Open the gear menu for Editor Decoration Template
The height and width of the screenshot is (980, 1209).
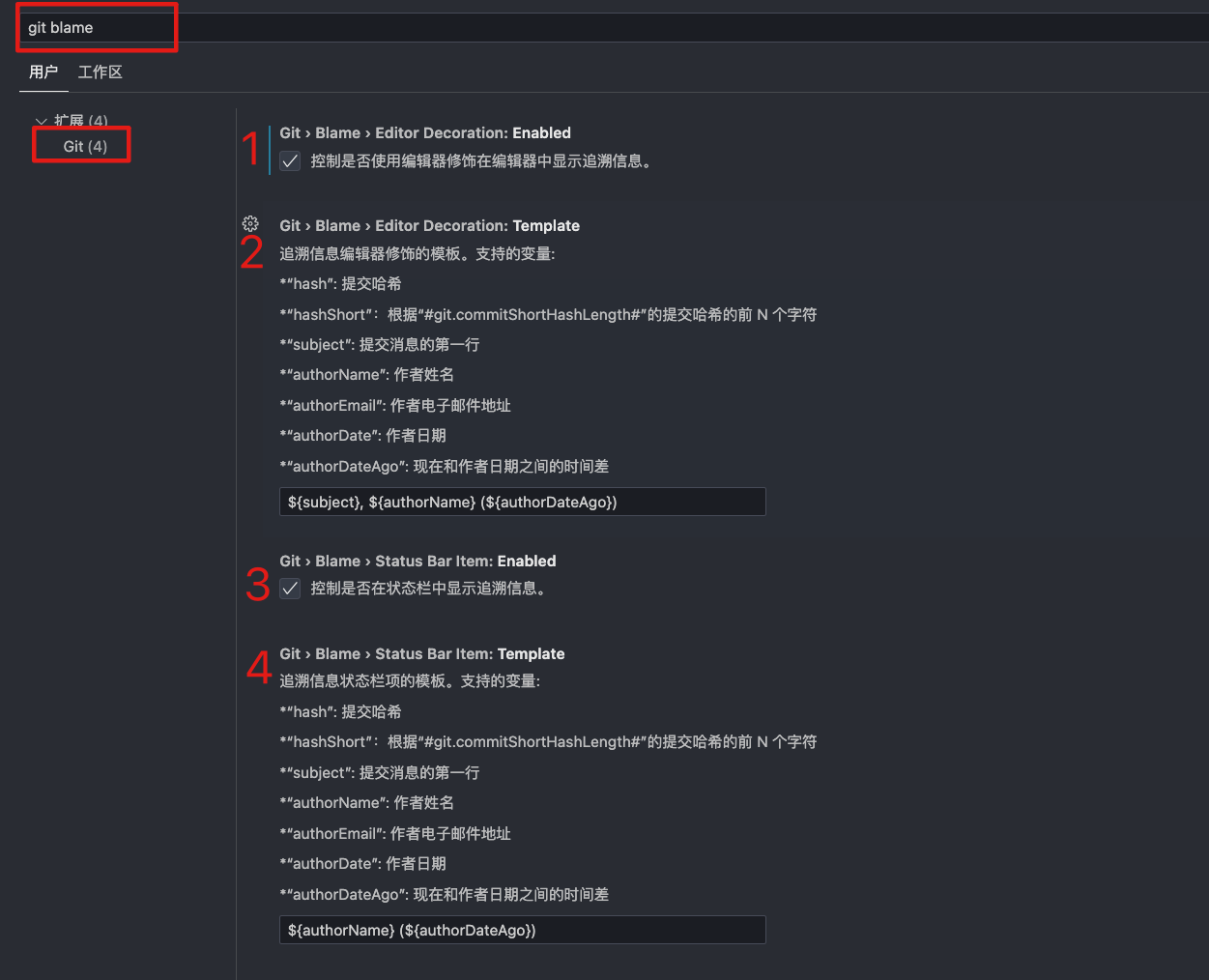250,224
